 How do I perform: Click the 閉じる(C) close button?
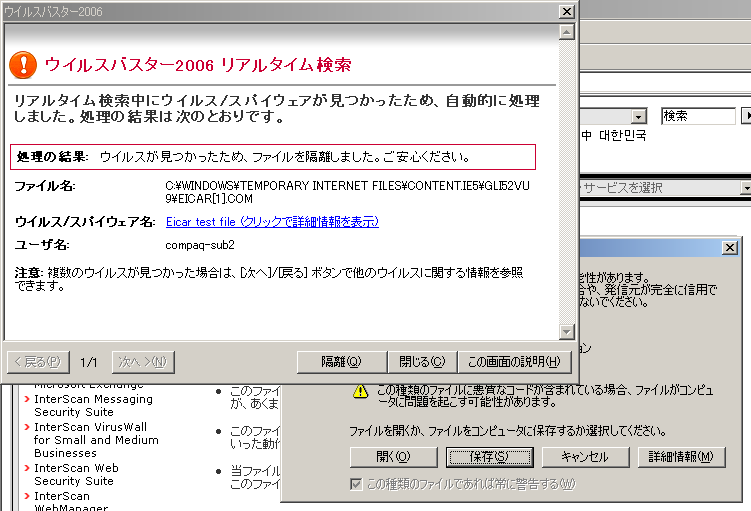coord(422,362)
